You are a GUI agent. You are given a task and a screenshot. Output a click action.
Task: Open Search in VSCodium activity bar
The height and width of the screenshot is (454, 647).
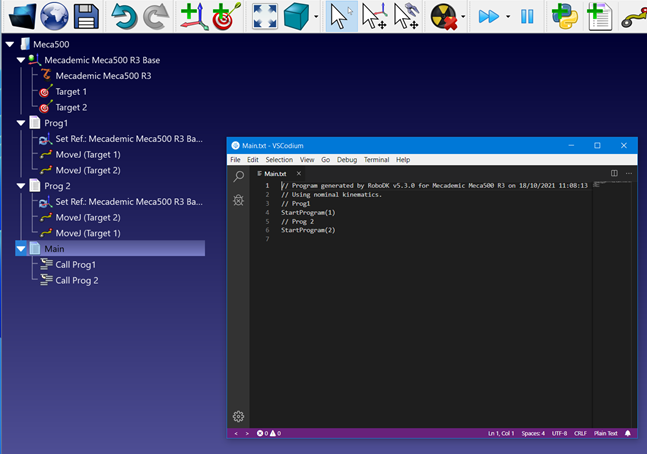coord(239,176)
